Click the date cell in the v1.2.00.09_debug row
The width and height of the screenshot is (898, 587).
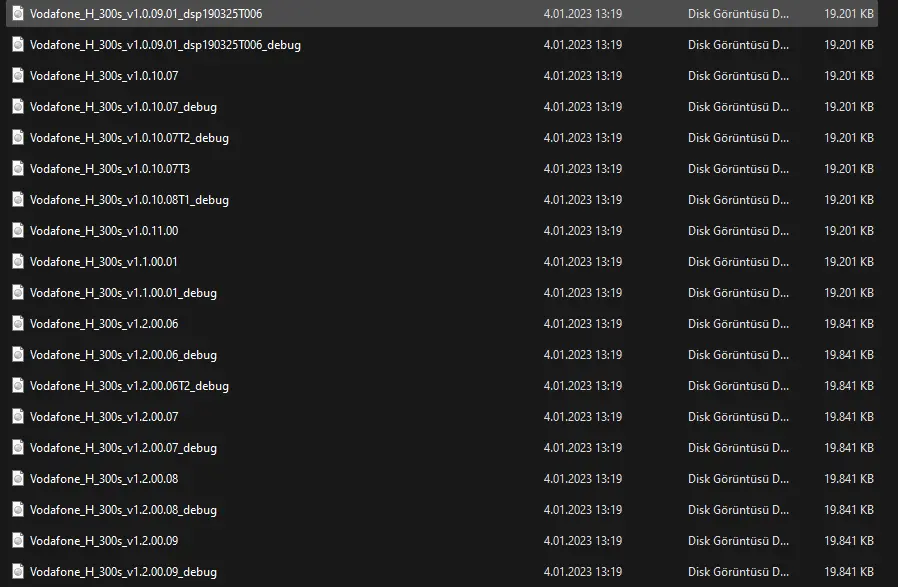tap(582, 572)
